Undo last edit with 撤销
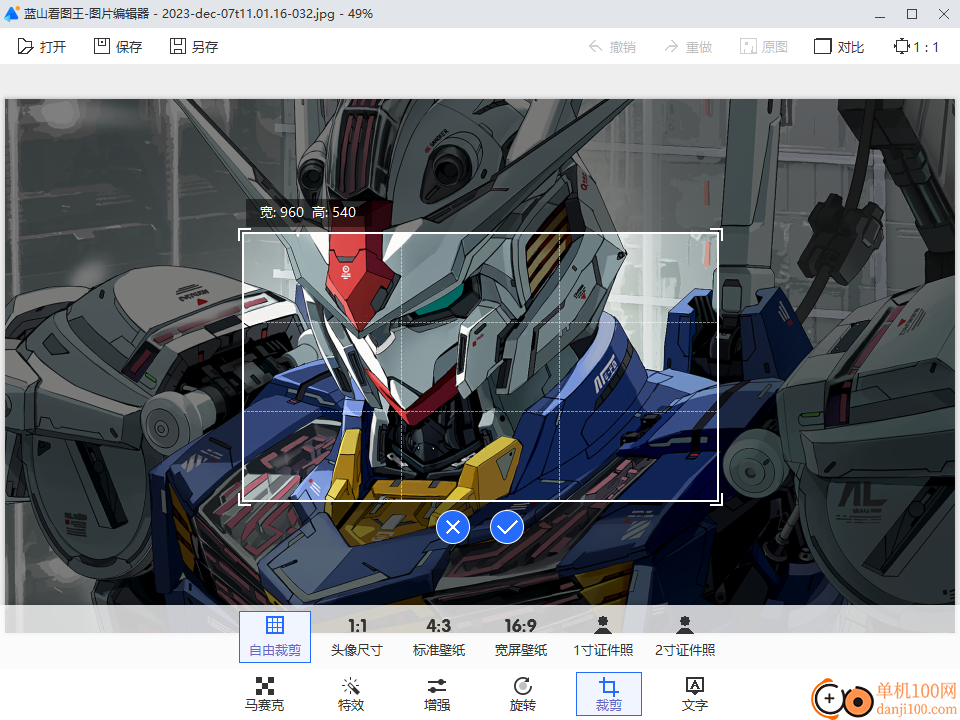The width and height of the screenshot is (960, 720). tap(612, 47)
